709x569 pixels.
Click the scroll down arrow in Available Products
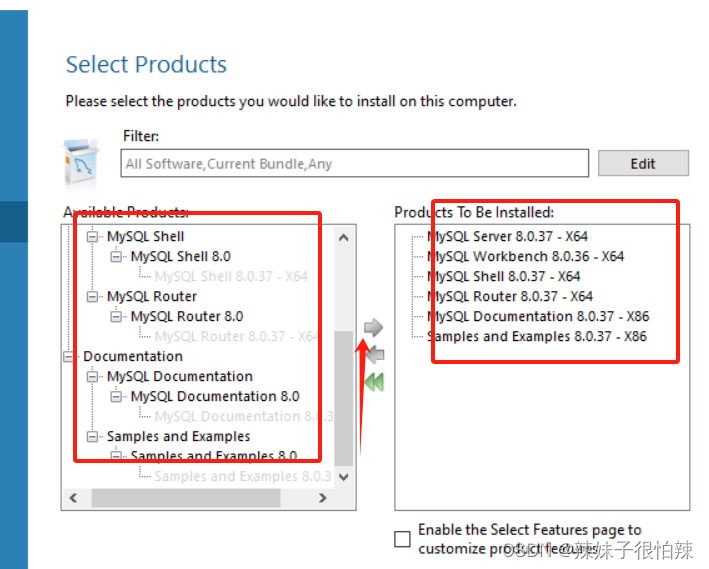click(x=344, y=477)
